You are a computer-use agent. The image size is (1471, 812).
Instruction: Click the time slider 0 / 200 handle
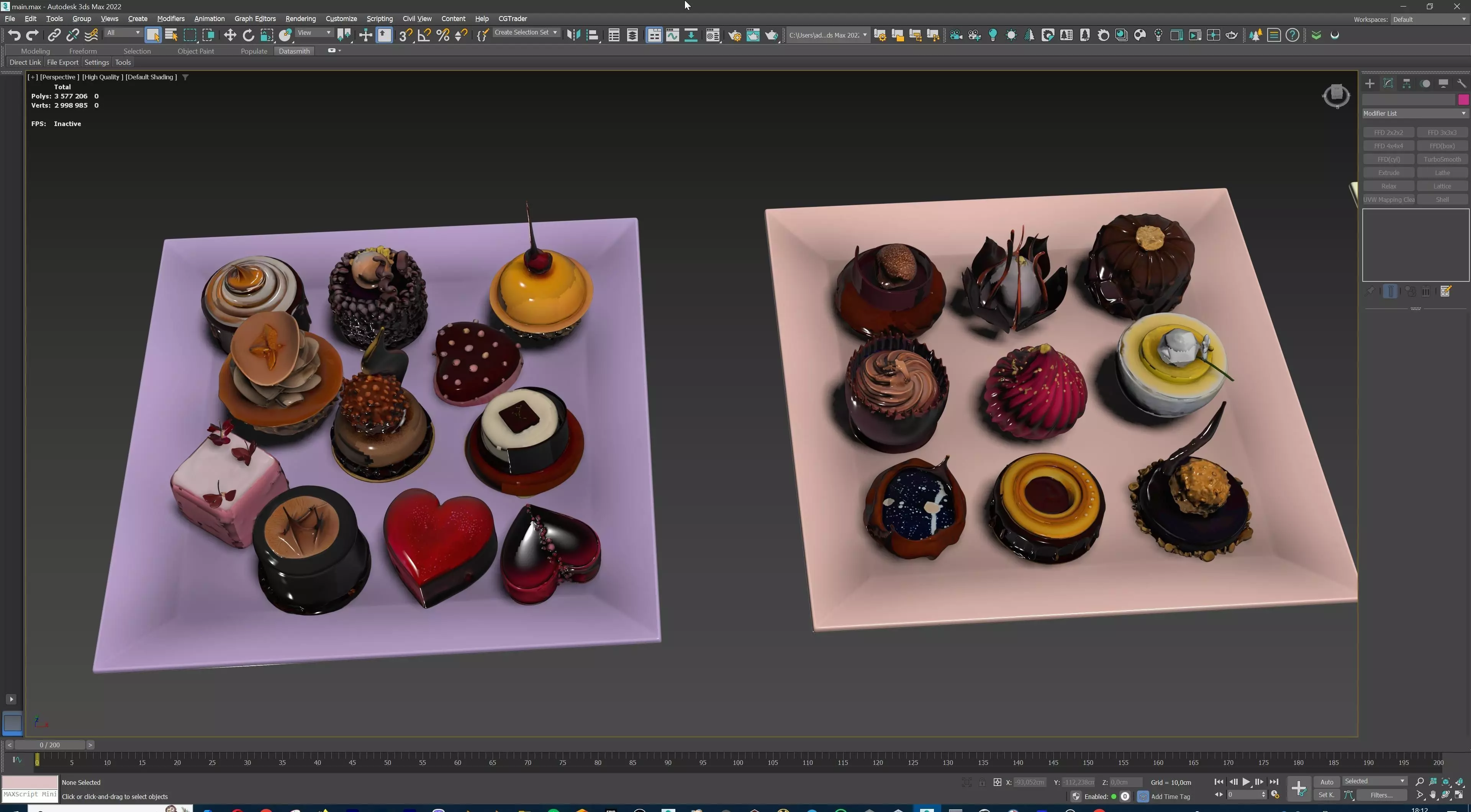tap(50, 745)
